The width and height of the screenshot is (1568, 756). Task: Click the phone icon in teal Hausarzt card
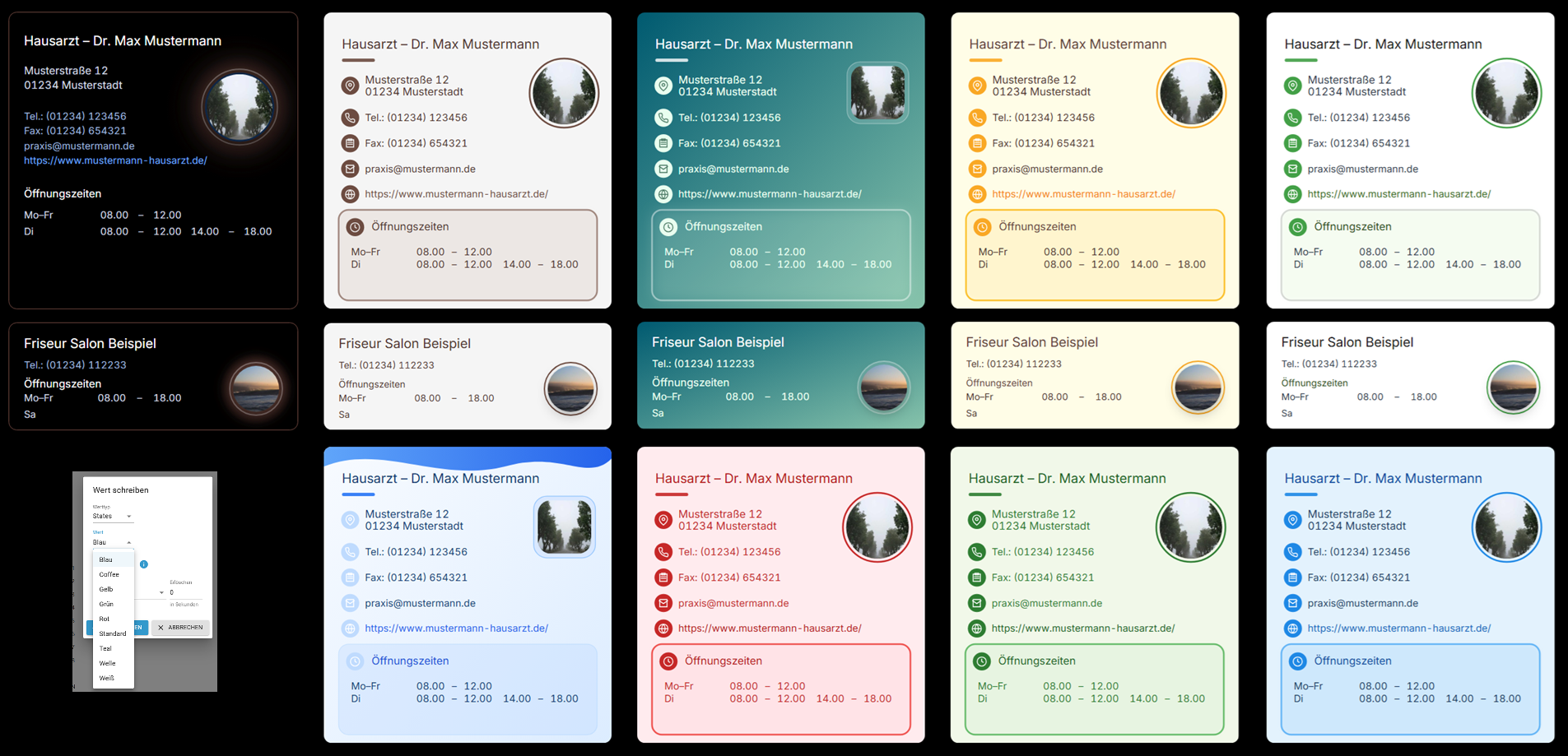[663, 118]
